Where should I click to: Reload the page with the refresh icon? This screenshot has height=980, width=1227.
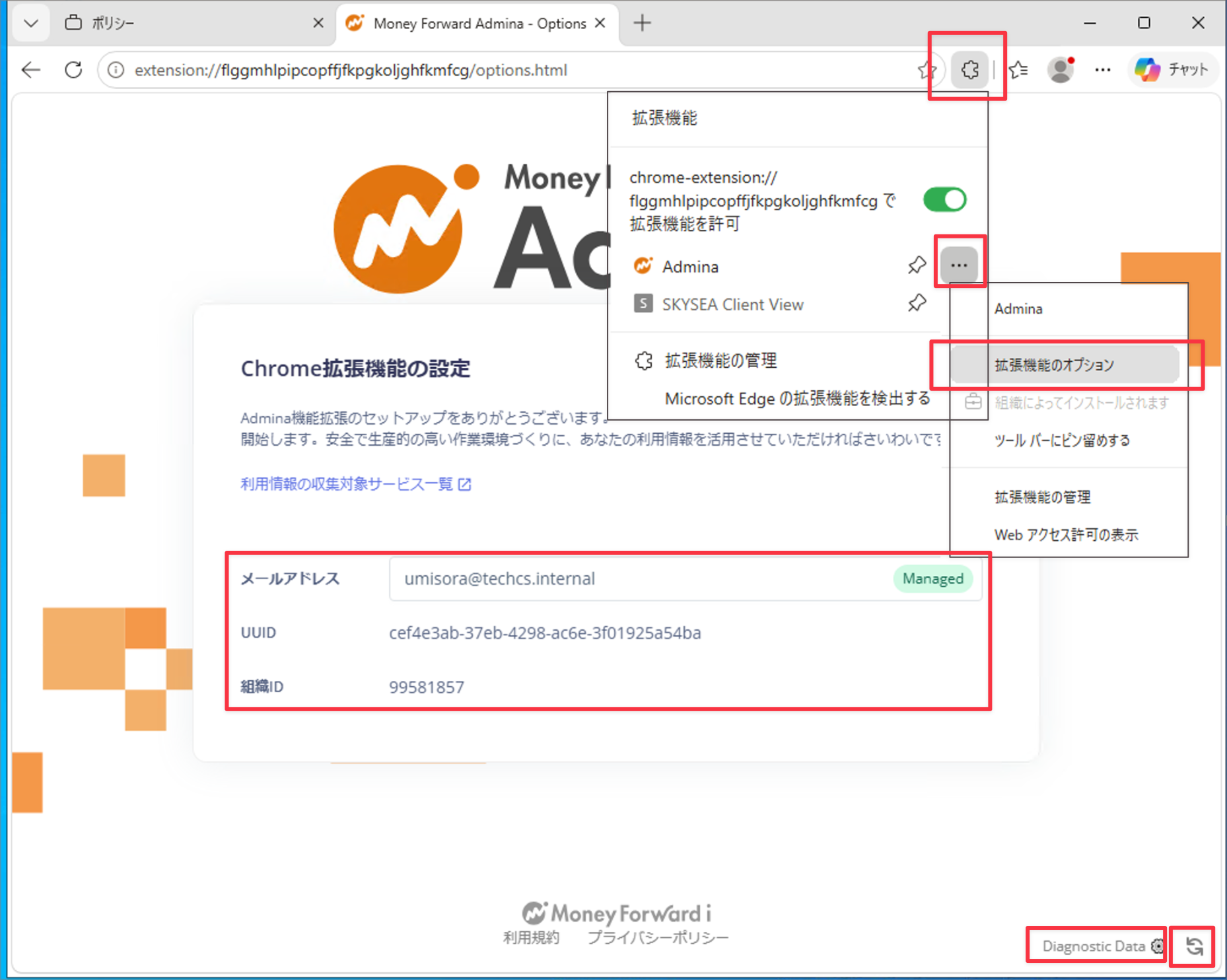point(73,70)
